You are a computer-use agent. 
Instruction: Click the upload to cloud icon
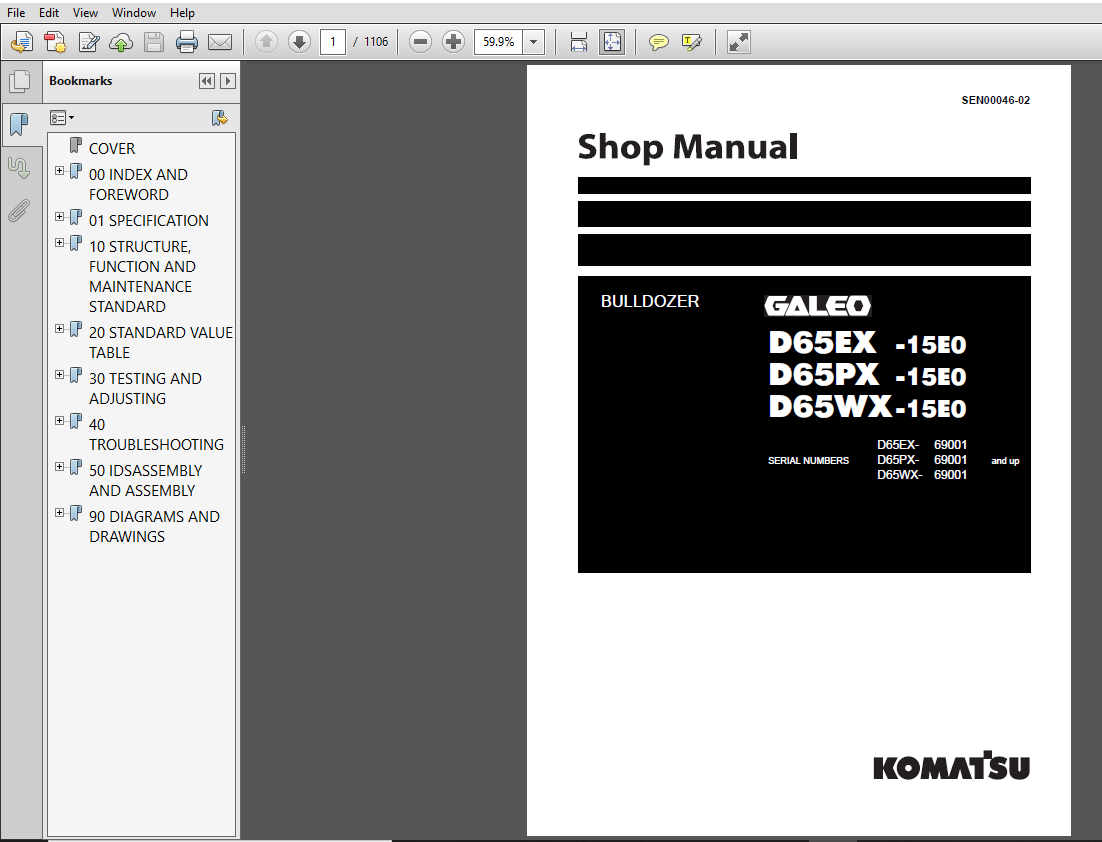121,43
